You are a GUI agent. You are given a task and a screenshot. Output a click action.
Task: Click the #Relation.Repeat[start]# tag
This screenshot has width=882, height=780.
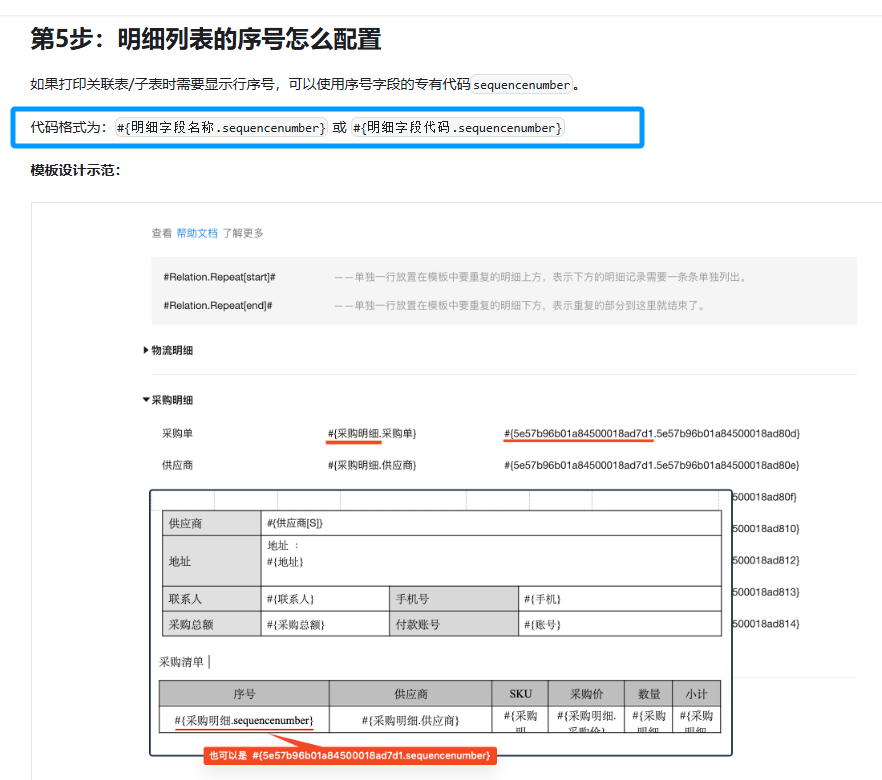click(x=219, y=277)
